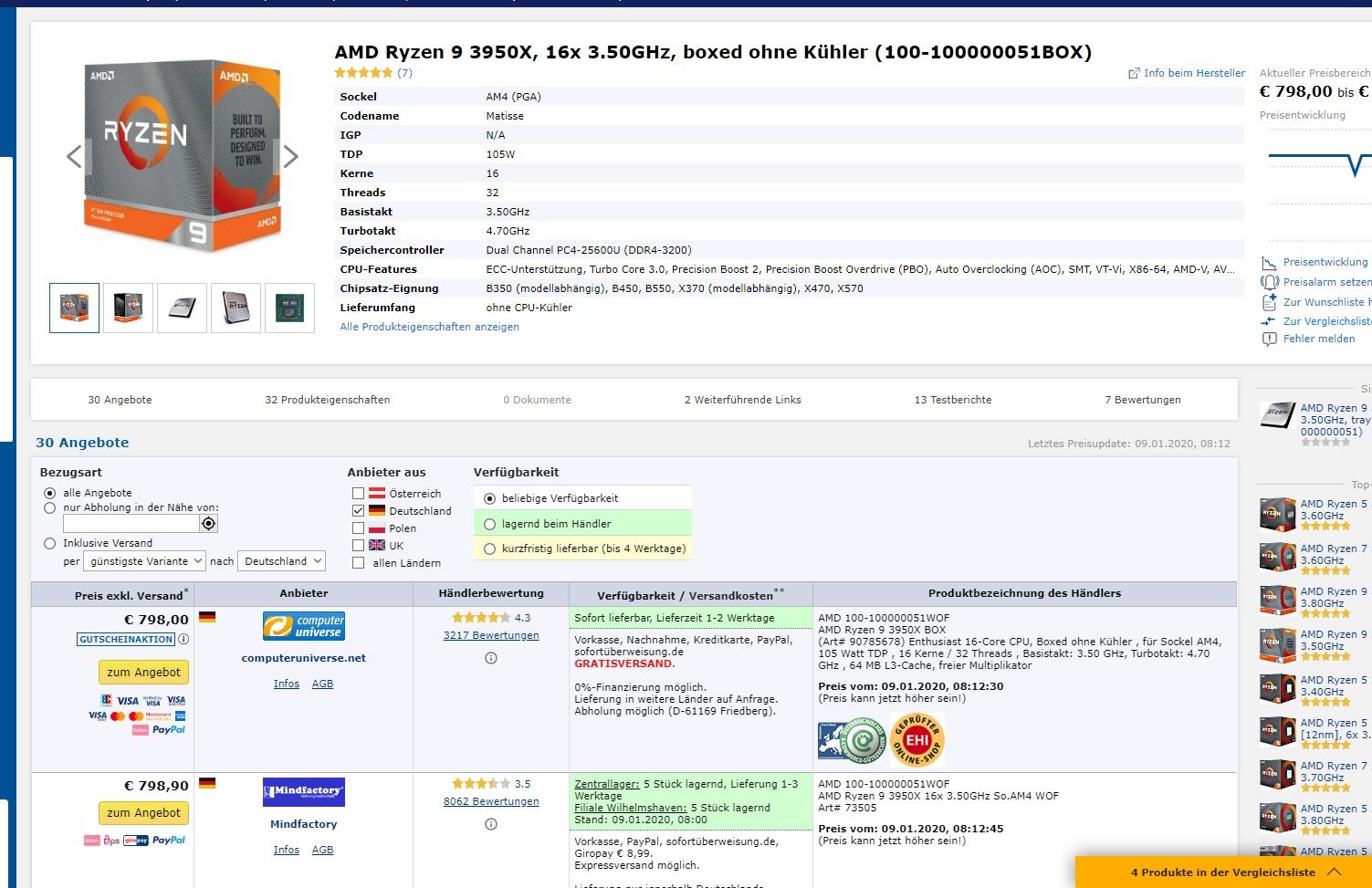This screenshot has height=888, width=1372.
Task: Click Preisalarm setzen alarm icon
Action: tap(1269, 282)
